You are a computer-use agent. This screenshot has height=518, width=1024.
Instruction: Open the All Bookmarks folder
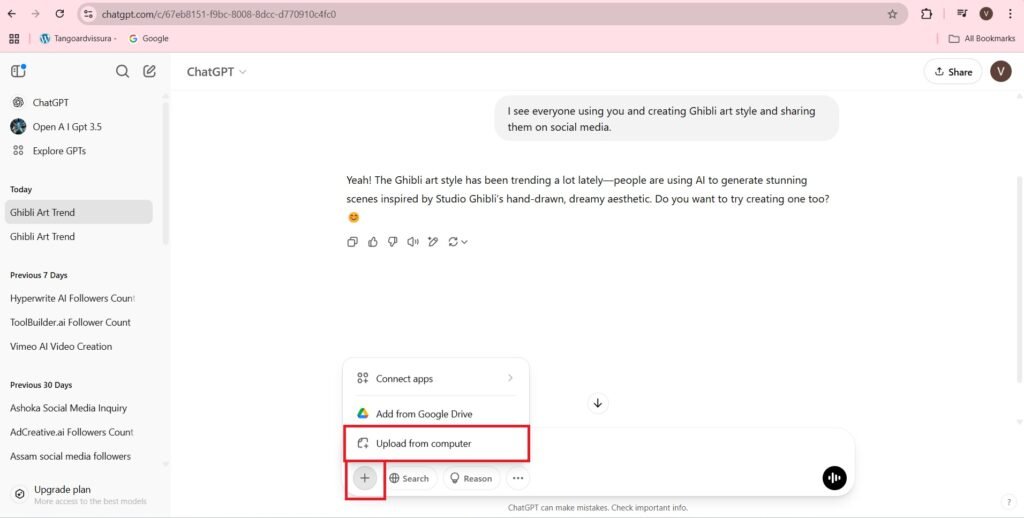click(x=982, y=39)
